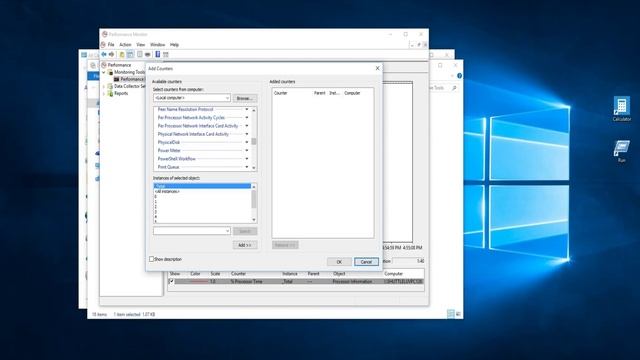
Task: Click the Browse... button
Action: coord(244,98)
